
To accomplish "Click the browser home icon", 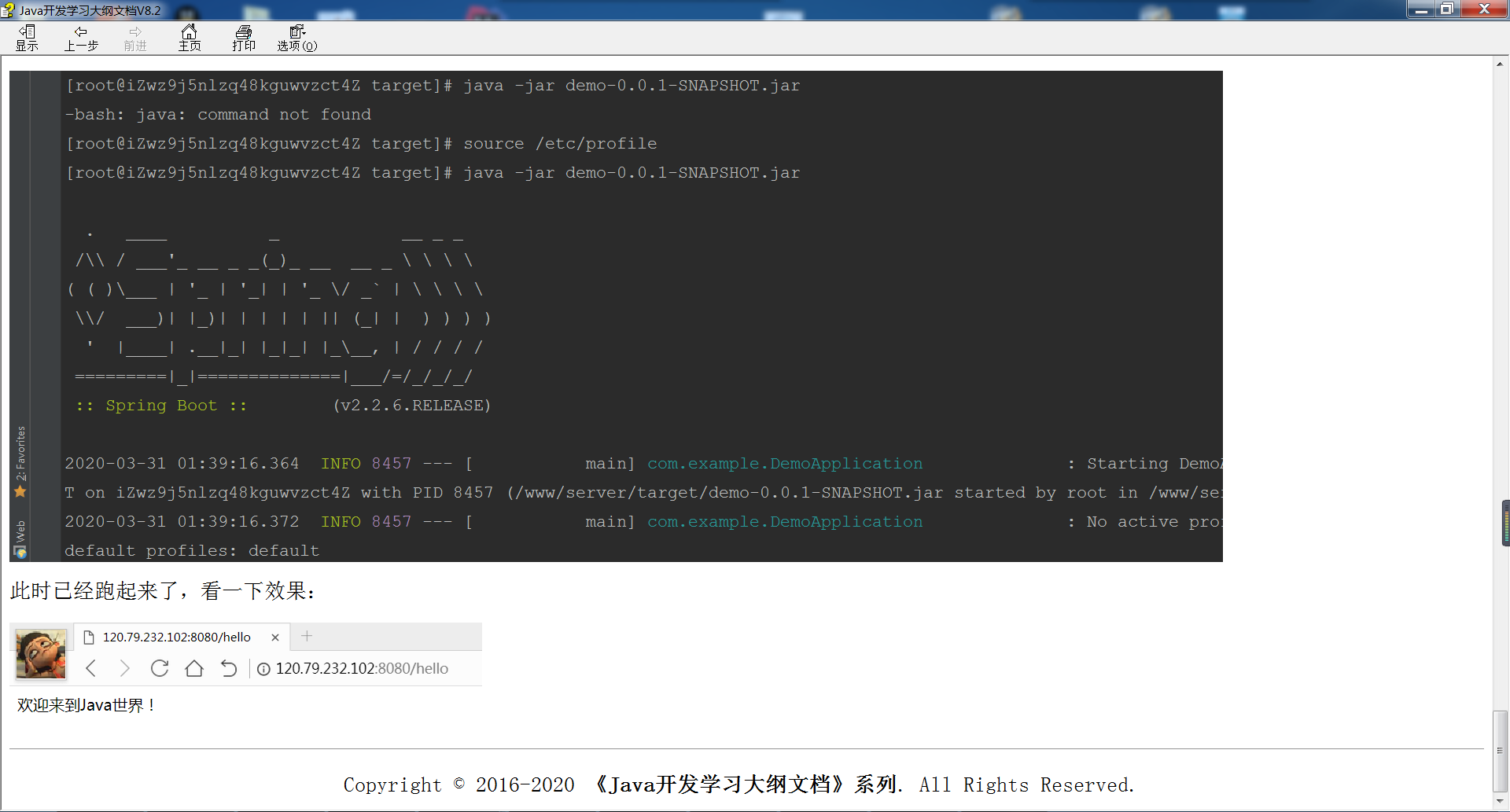I will coord(194,668).
